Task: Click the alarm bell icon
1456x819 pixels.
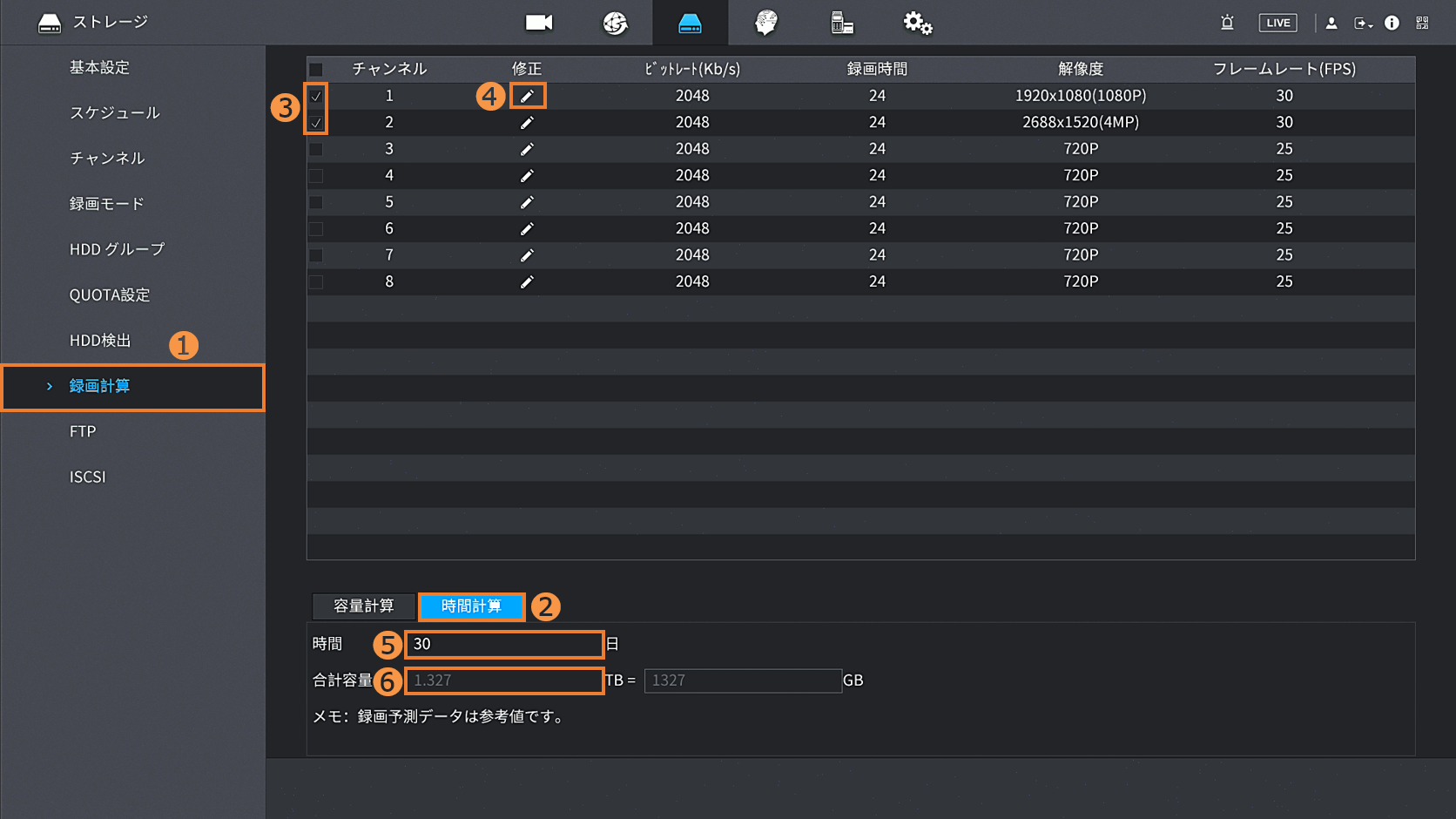Action: tap(1227, 23)
